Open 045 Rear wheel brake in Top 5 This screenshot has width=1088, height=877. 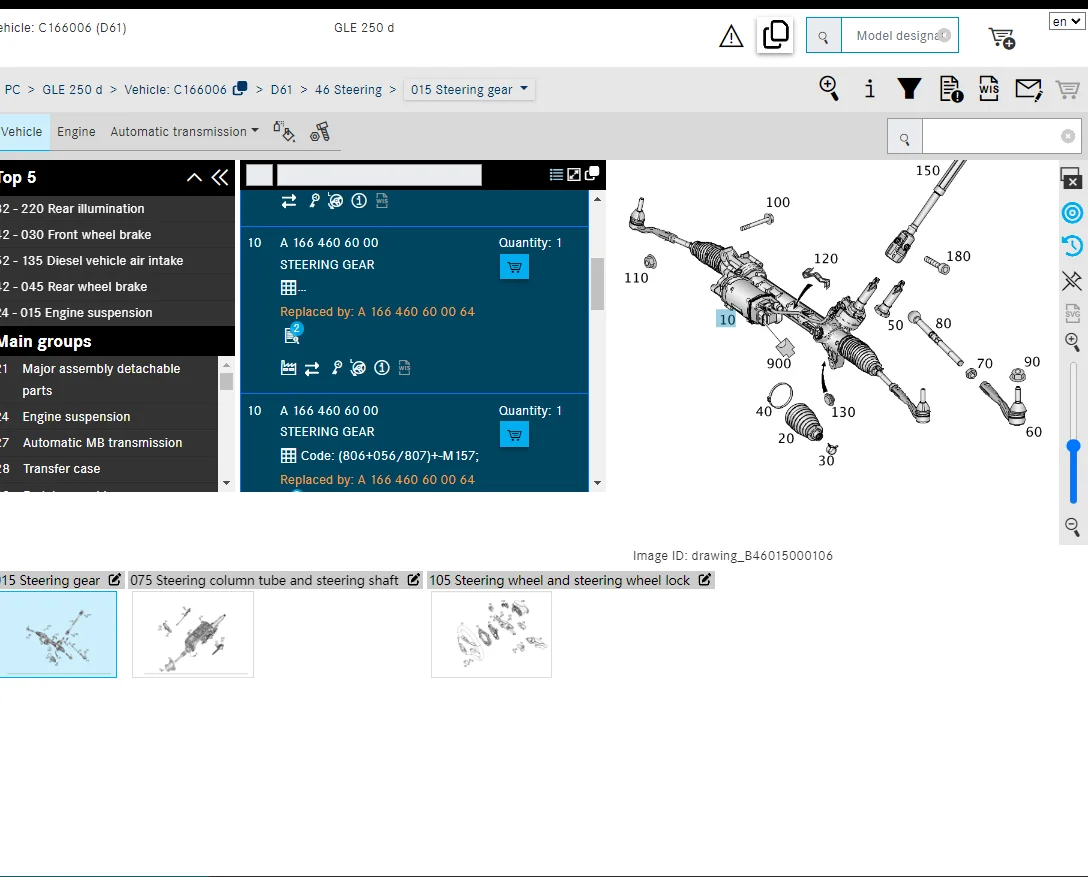point(117,287)
